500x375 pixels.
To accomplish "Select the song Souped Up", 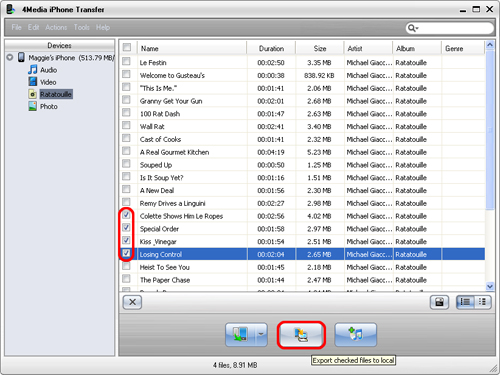I will click(156, 165).
